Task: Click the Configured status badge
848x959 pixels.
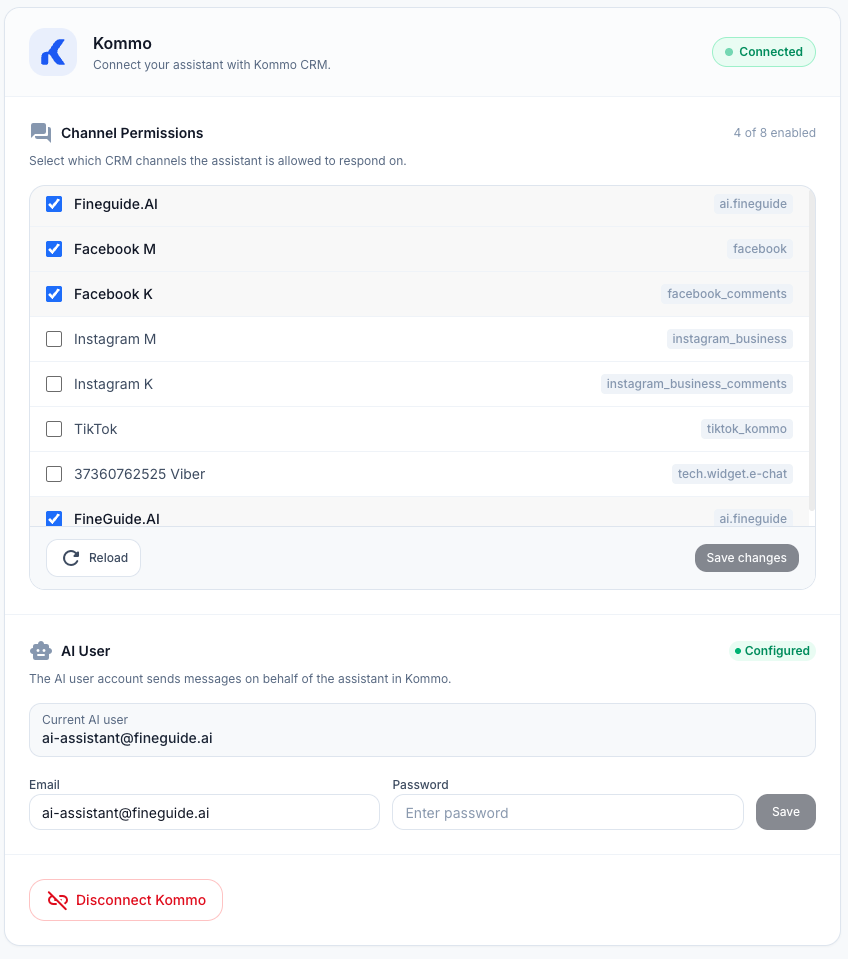Action: 772,651
